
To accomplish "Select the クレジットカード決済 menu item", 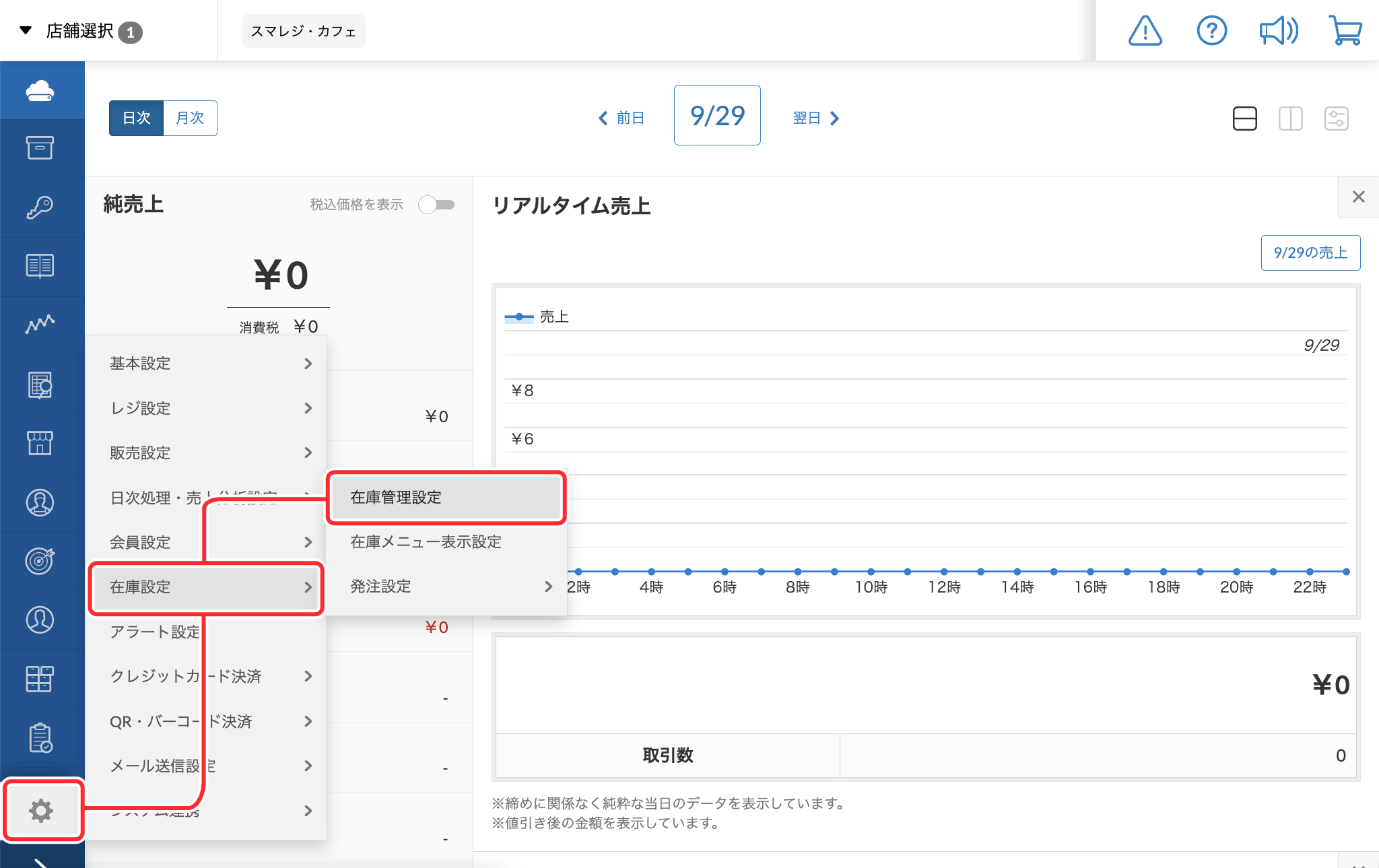I will point(207,676).
